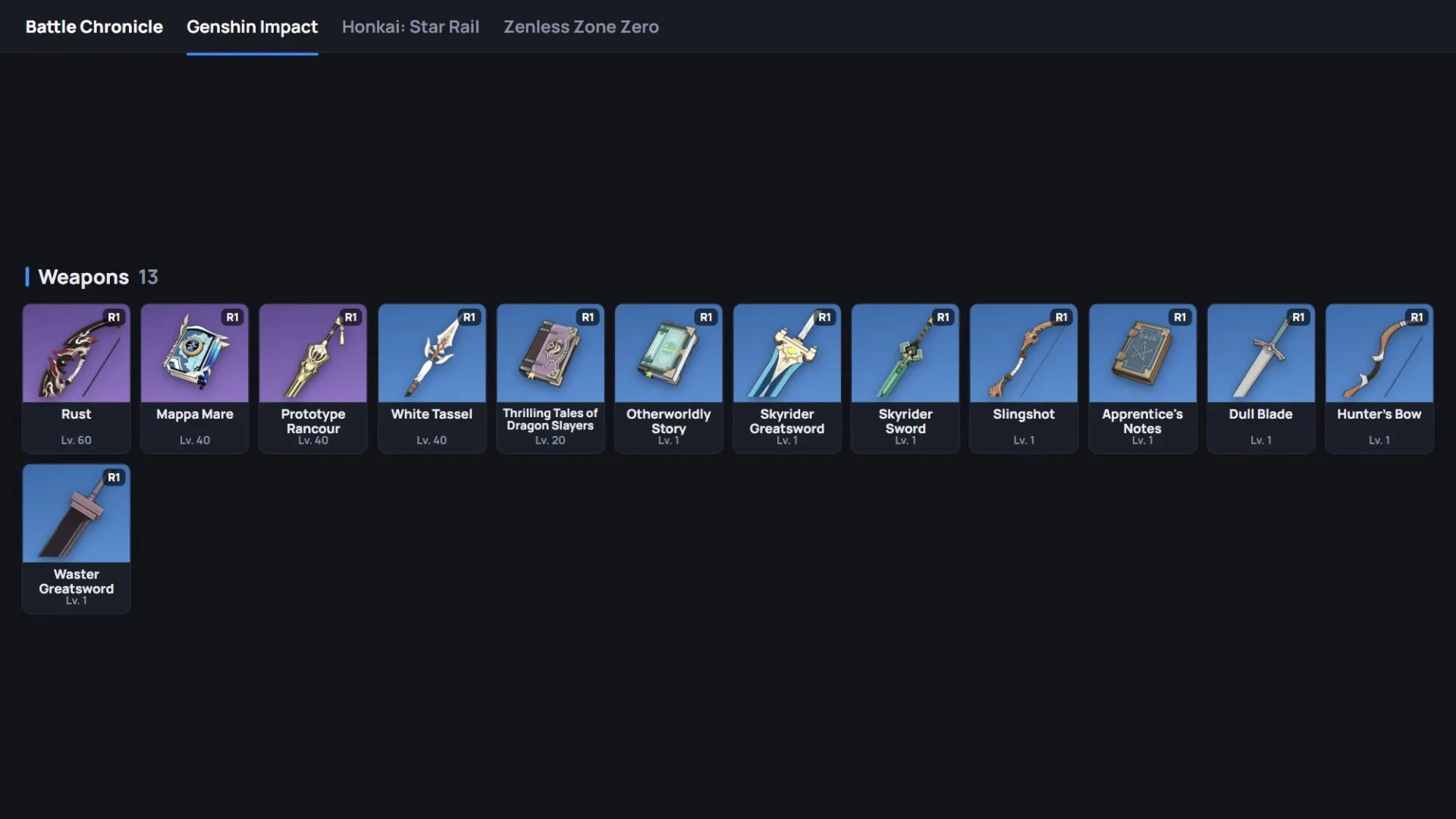Click the R1 badge on Mappa Mare
Image resolution: width=1456 pixels, height=819 pixels.
232,317
